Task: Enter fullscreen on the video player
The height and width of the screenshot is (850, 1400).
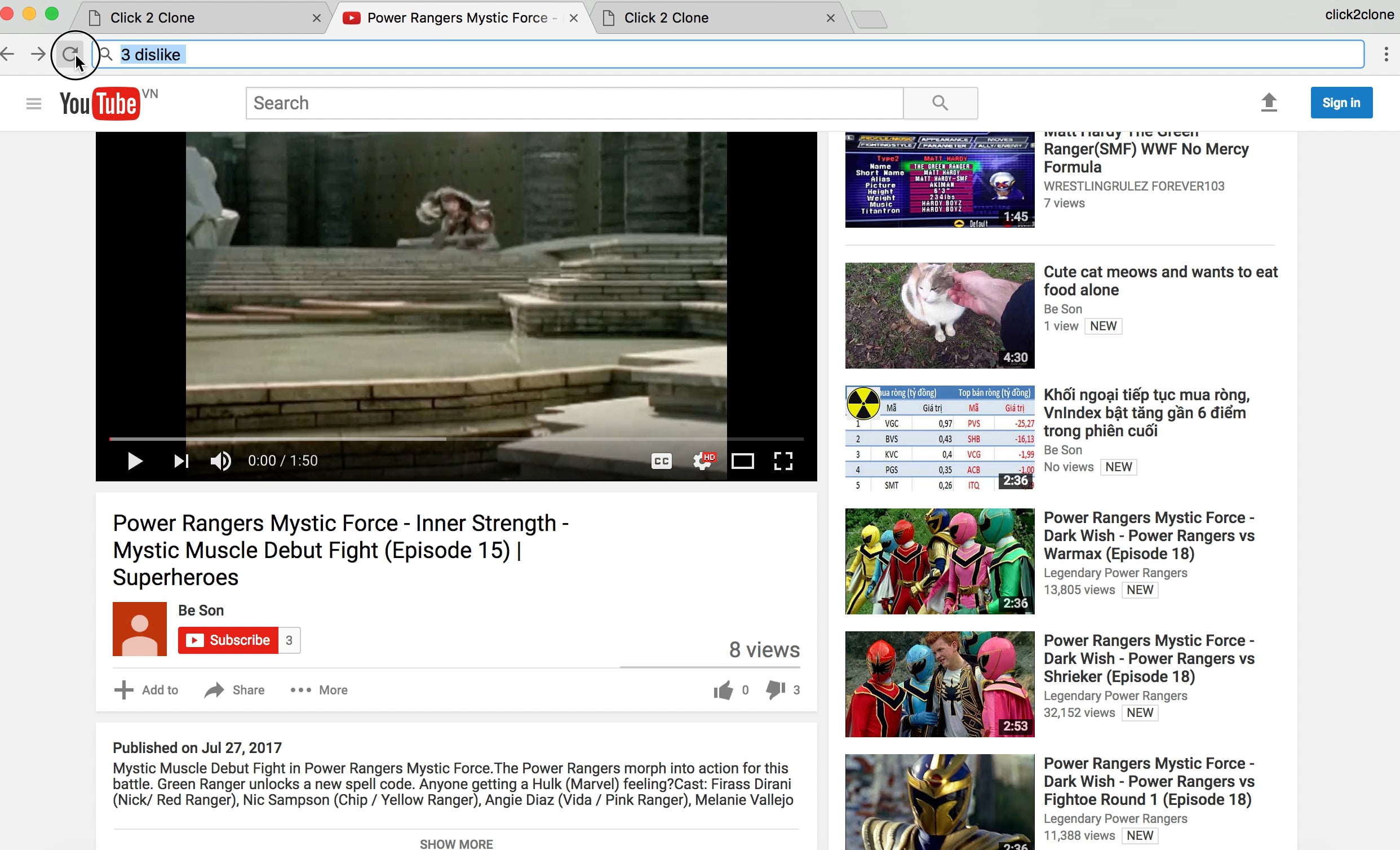Action: 783,461
